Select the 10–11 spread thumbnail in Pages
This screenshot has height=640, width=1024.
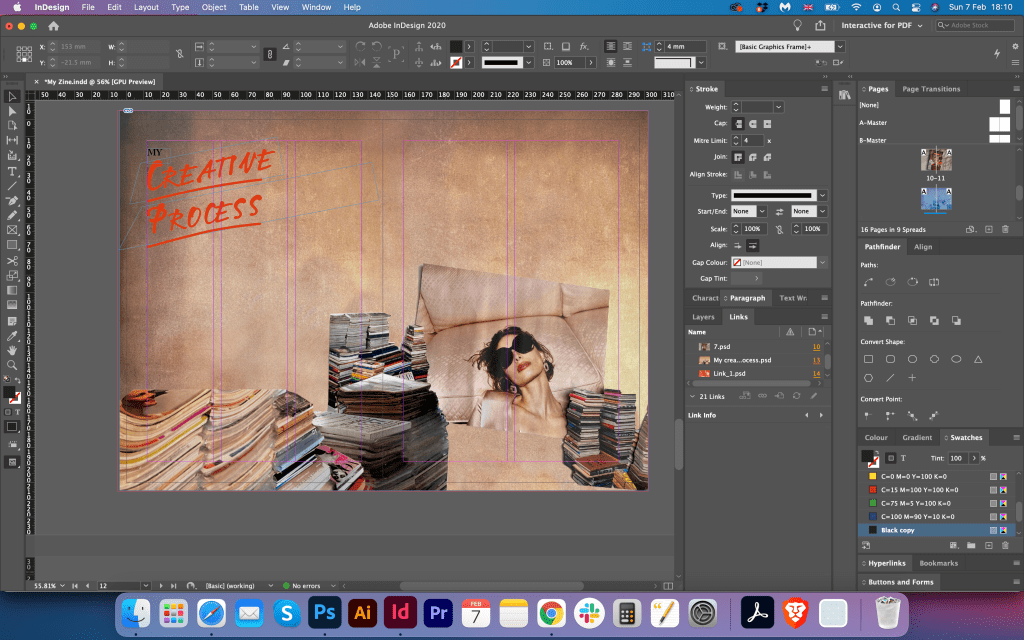[x=936, y=159]
